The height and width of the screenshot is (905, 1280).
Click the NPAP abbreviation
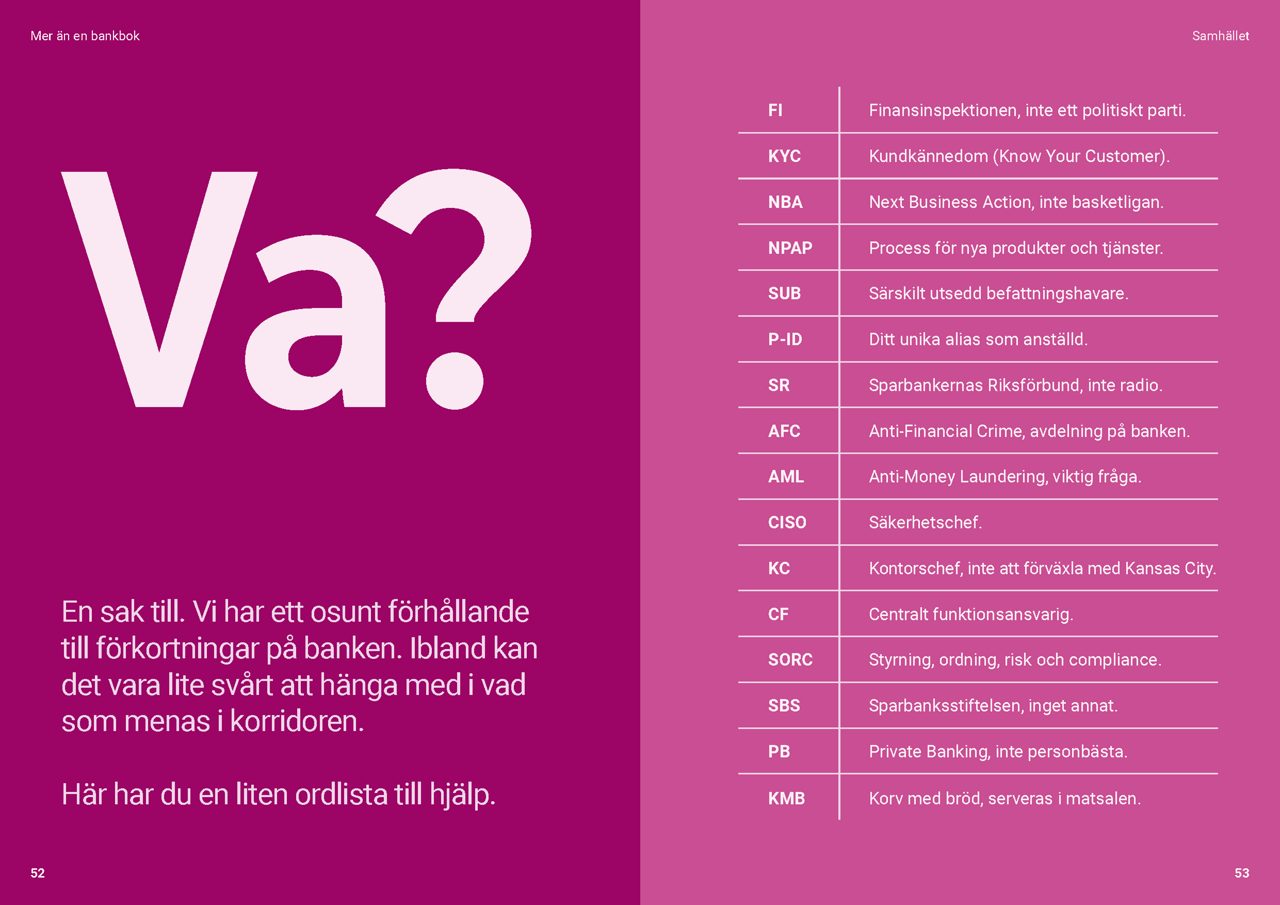[790, 248]
